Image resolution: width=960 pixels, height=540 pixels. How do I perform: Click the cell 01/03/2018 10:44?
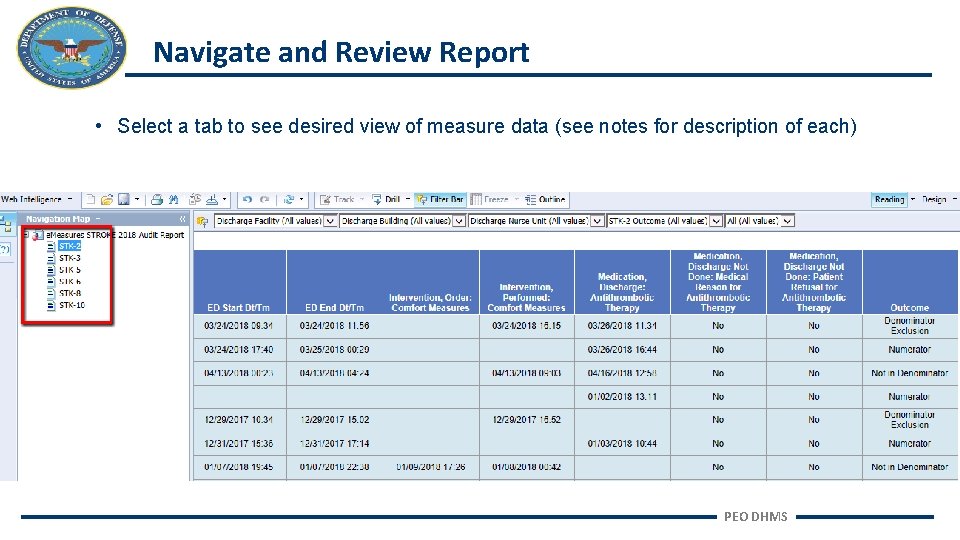(x=622, y=443)
